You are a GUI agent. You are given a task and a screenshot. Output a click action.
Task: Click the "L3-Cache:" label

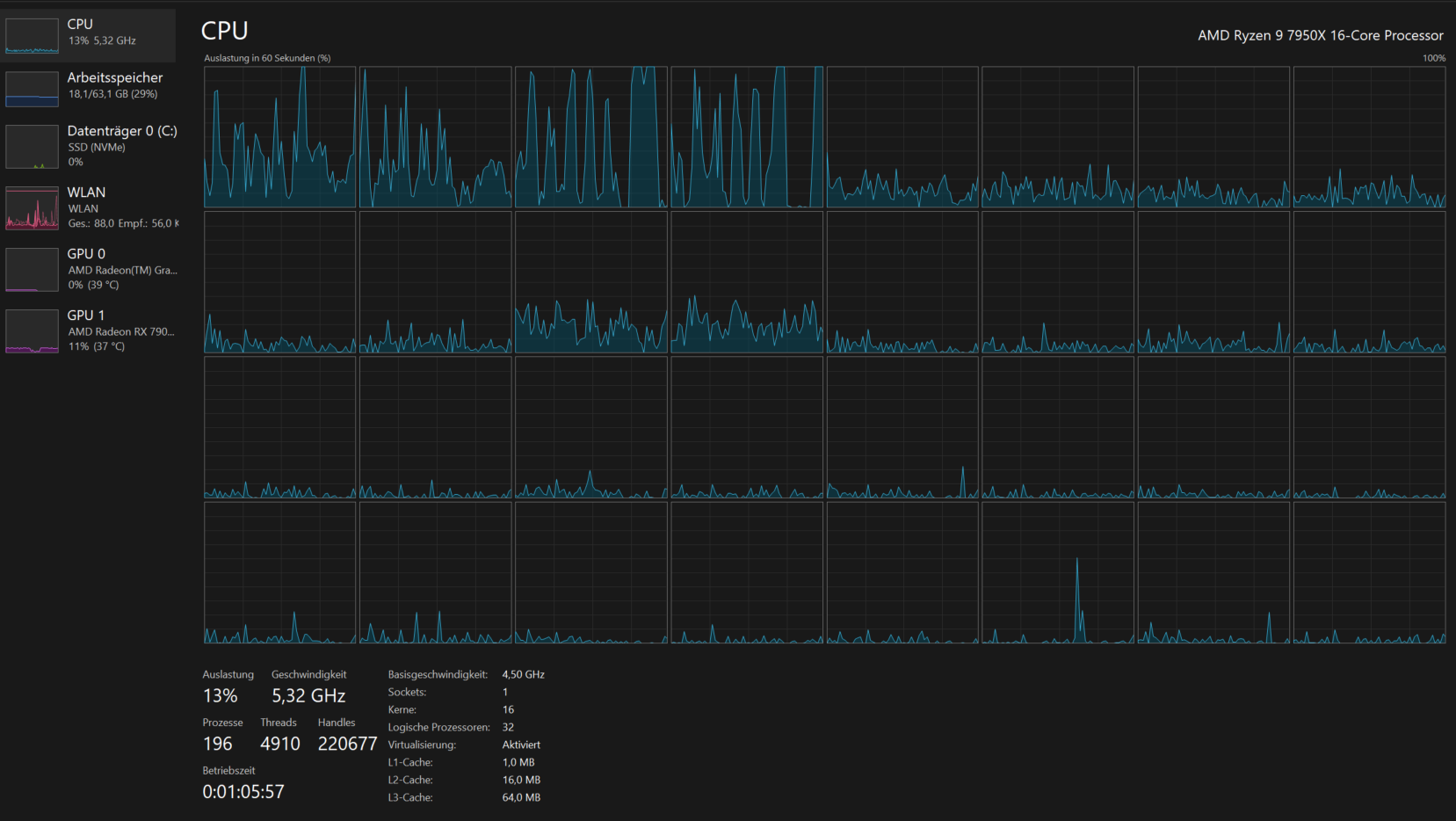click(410, 798)
